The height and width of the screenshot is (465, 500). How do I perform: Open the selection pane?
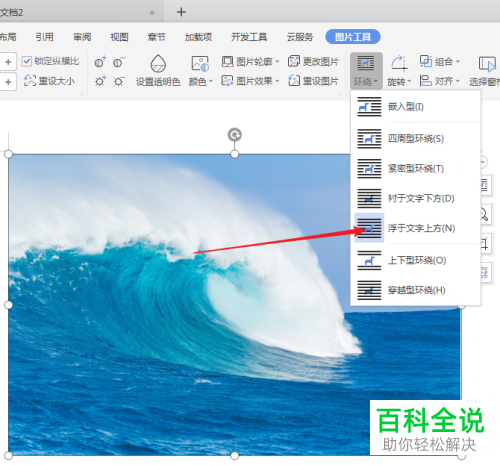tap(486, 71)
